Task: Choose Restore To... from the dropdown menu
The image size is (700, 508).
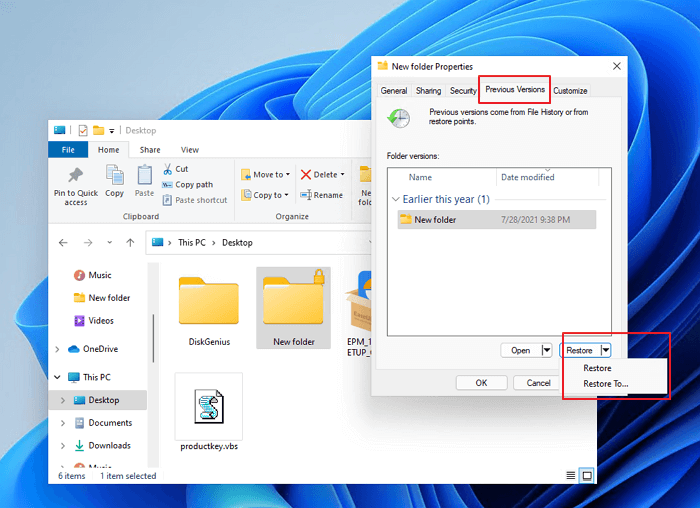Action: click(605, 384)
